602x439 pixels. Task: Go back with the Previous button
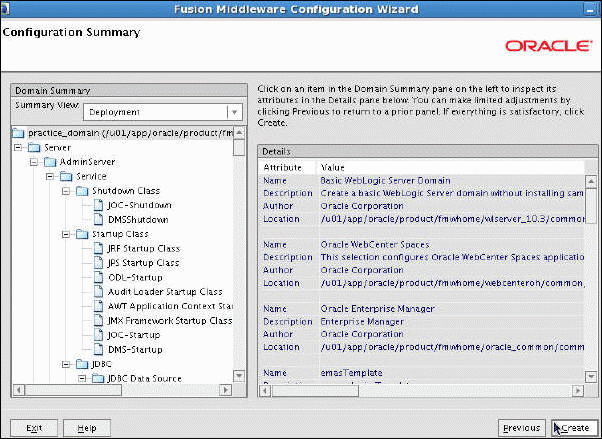521,427
